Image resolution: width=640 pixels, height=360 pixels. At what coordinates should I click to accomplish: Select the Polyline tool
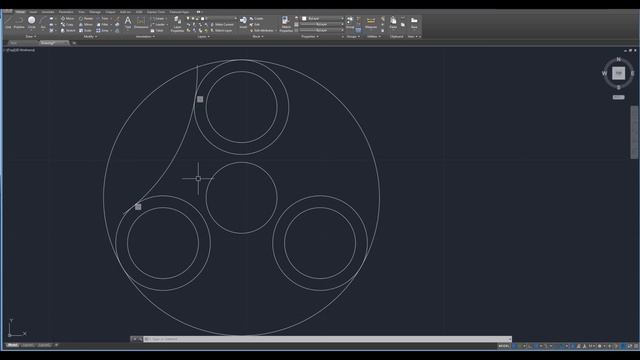point(19,22)
